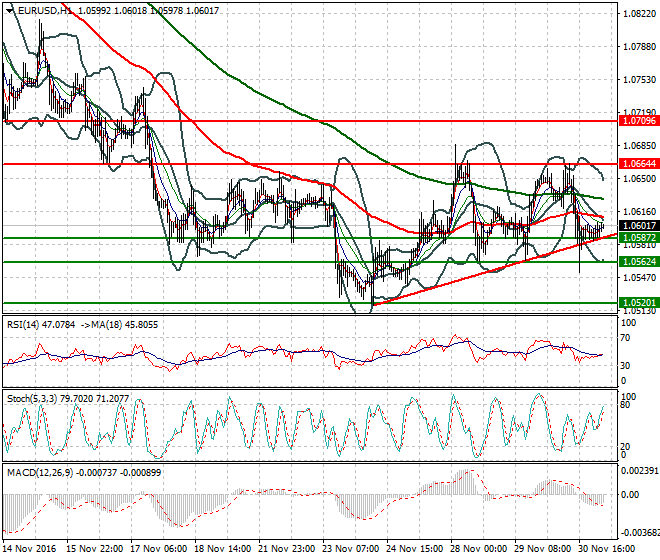Select the ->MA(18) 45.8055 RSI label
The width and height of the screenshot is (660, 560).
click(119, 325)
